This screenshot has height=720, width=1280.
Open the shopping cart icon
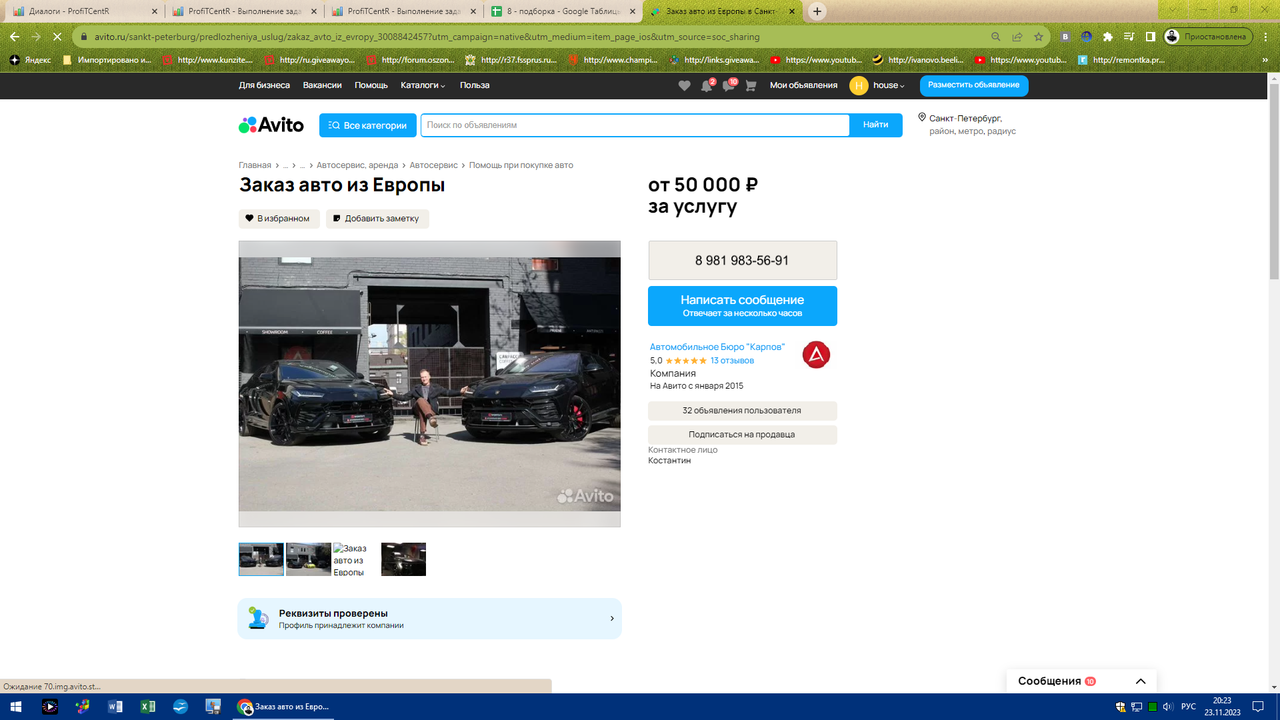click(x=749, y=86)
